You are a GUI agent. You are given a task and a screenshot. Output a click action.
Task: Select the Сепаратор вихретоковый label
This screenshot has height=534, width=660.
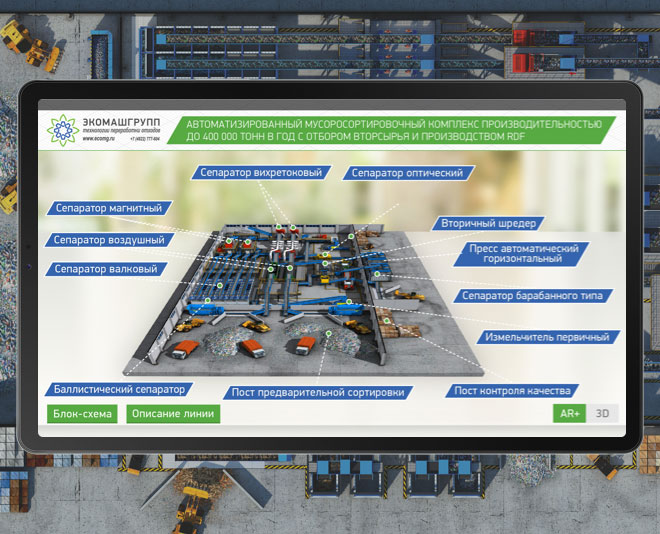[261, 173]
